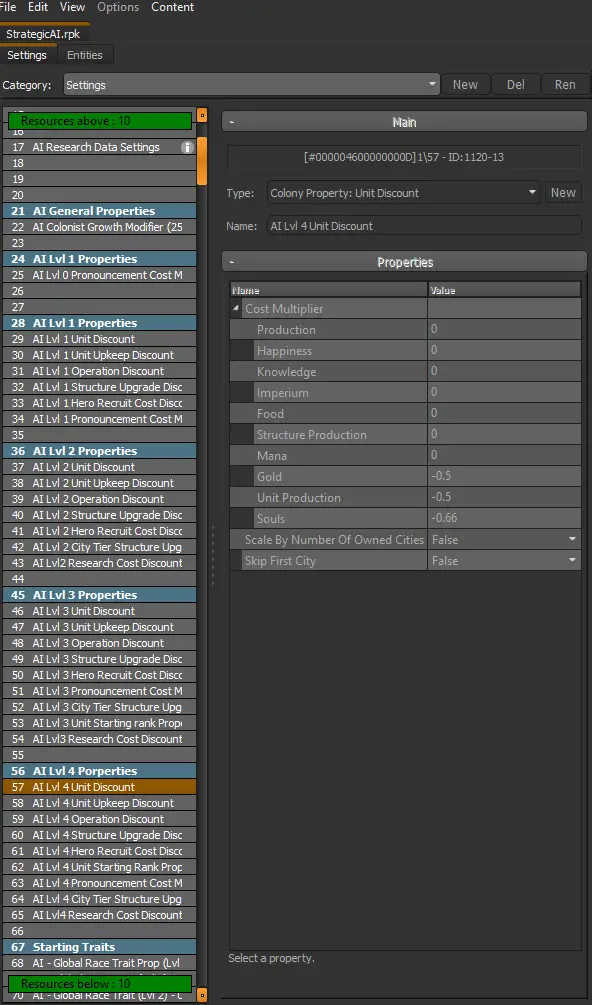Screen dimensions: 592x1005
Task: Switch to the Entities tab
Action: 85,55
